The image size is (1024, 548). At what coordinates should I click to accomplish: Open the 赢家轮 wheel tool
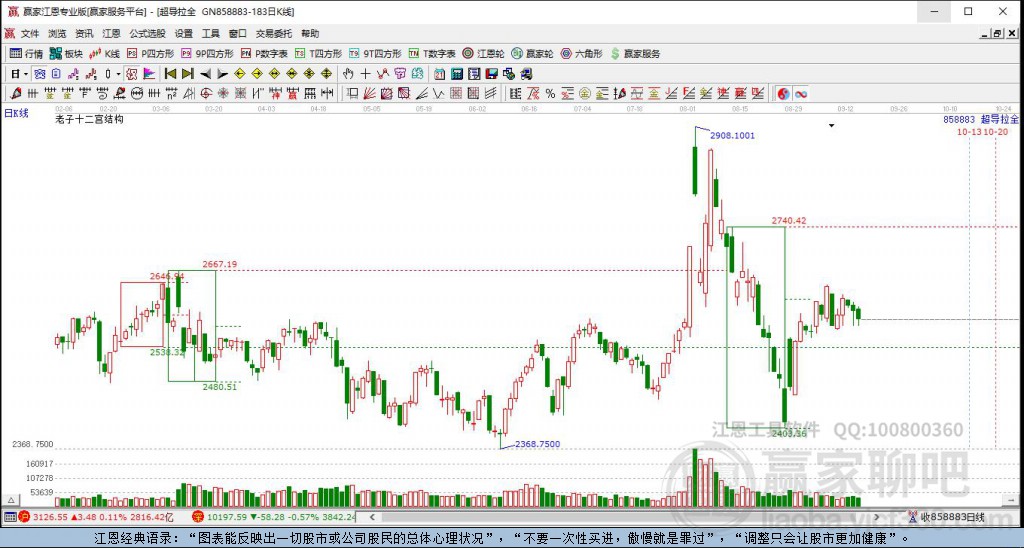[x=532, y=54]
